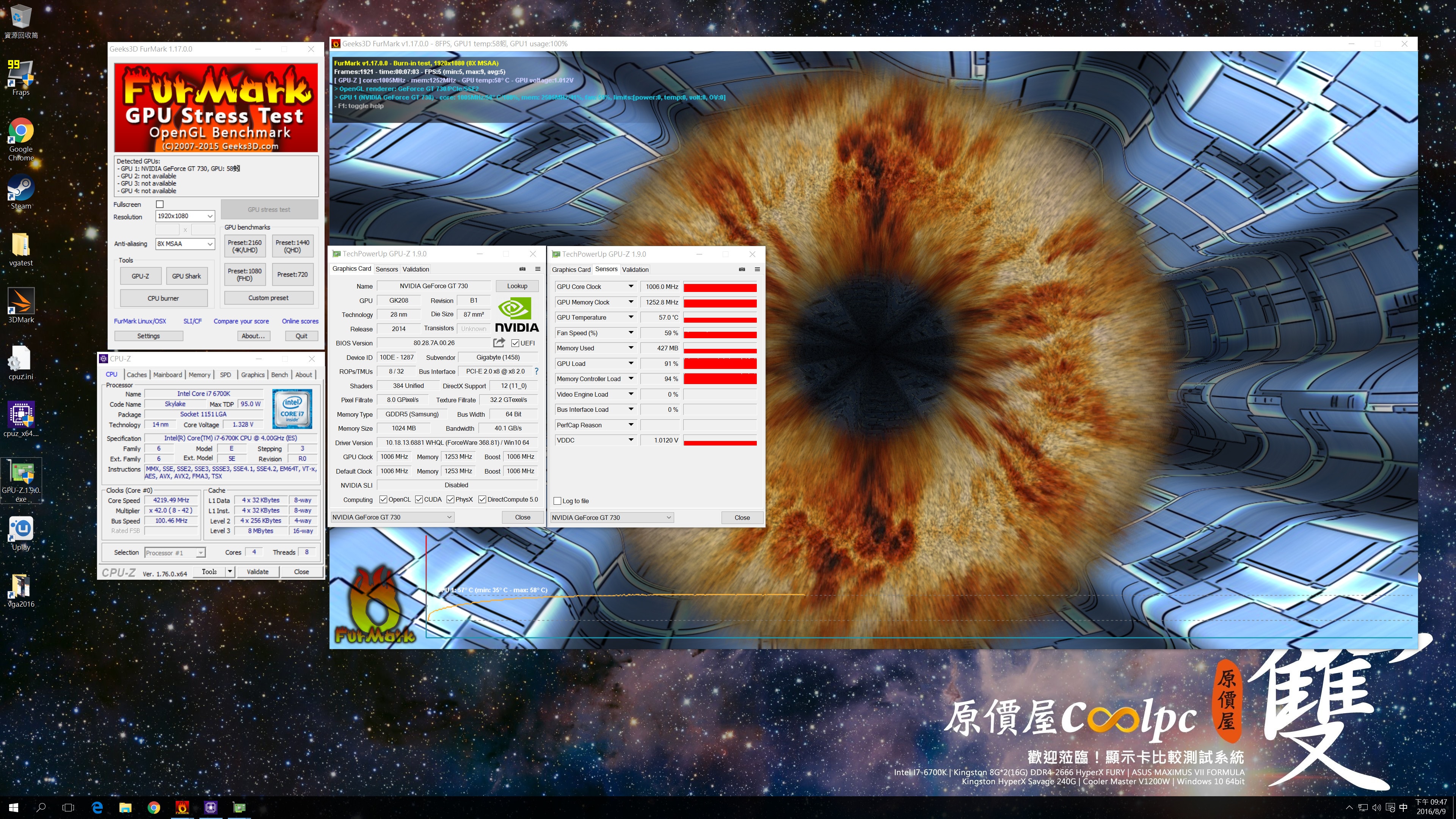Open the Recycle Bin desktop icon

(21, 22)
